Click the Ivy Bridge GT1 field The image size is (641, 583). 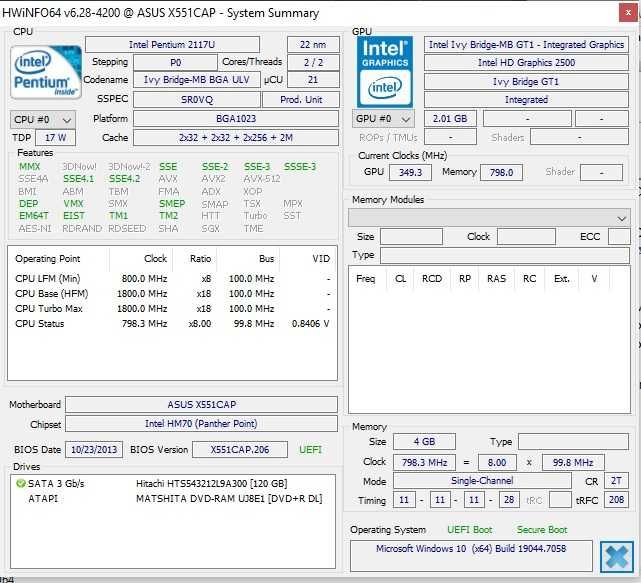[526, 82]
